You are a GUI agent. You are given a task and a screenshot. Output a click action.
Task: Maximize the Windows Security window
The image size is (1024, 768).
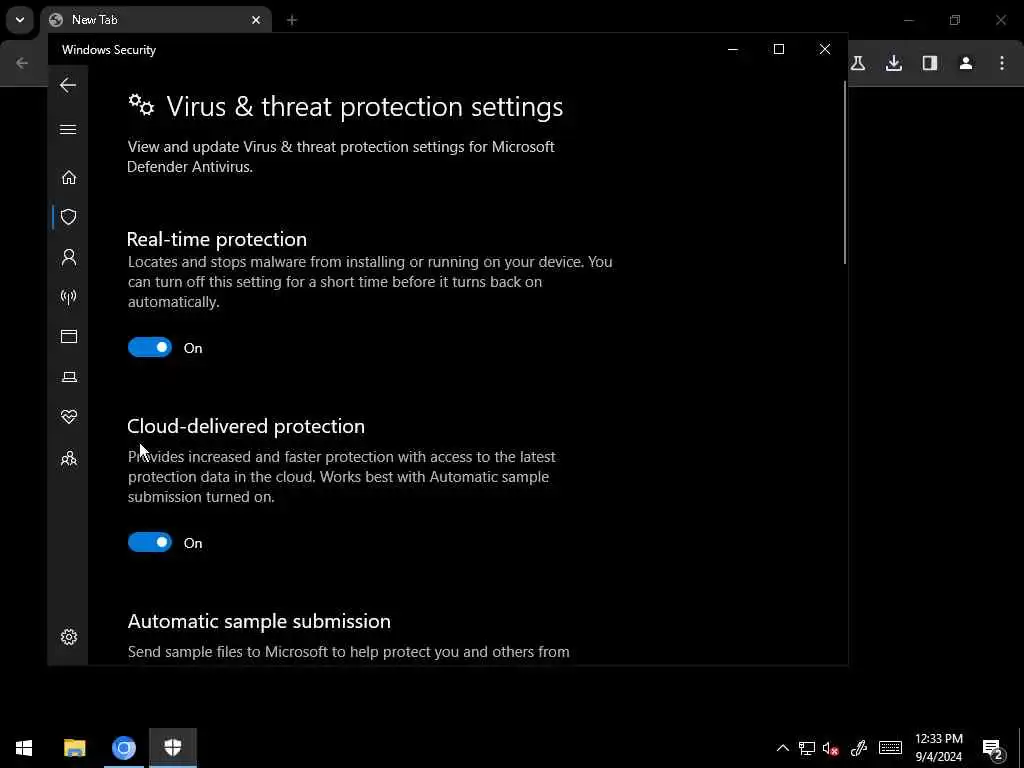[778, 49]
